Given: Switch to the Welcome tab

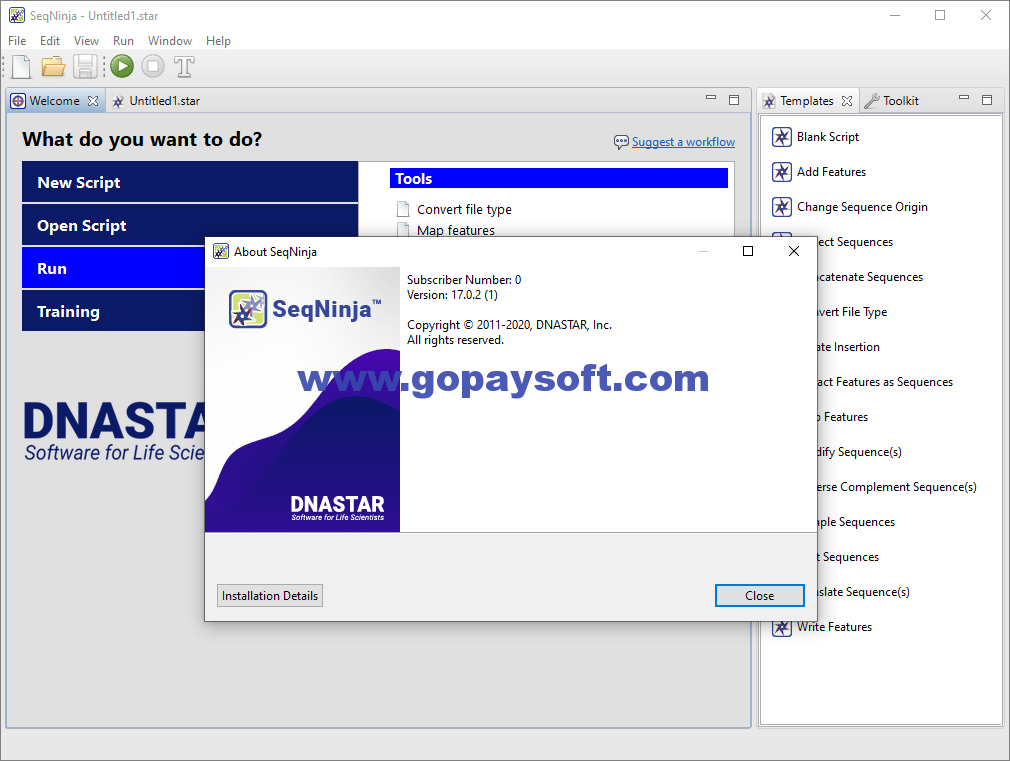Looking at the screenshot, I should pos(55,101).
